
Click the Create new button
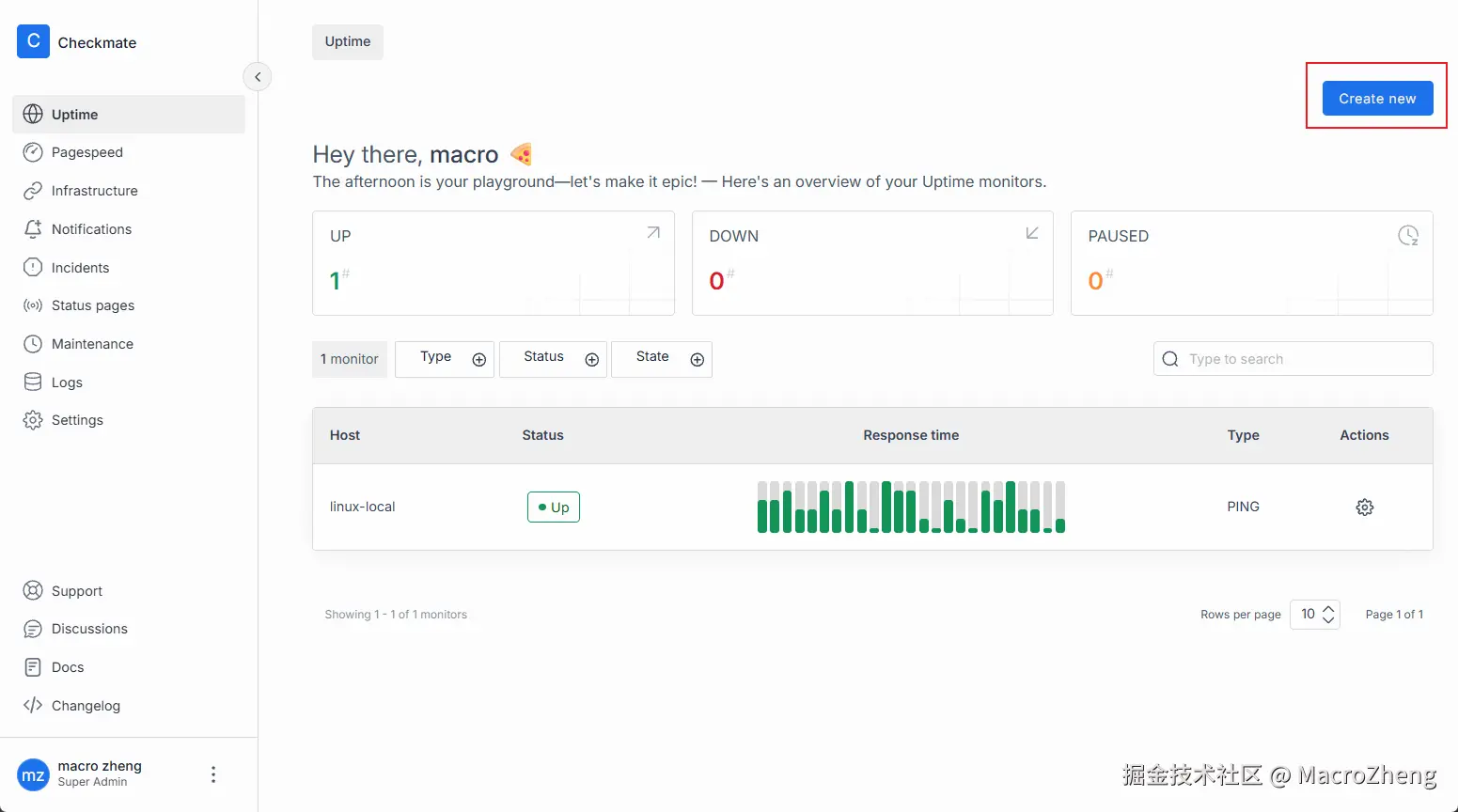pos(1377,99)
